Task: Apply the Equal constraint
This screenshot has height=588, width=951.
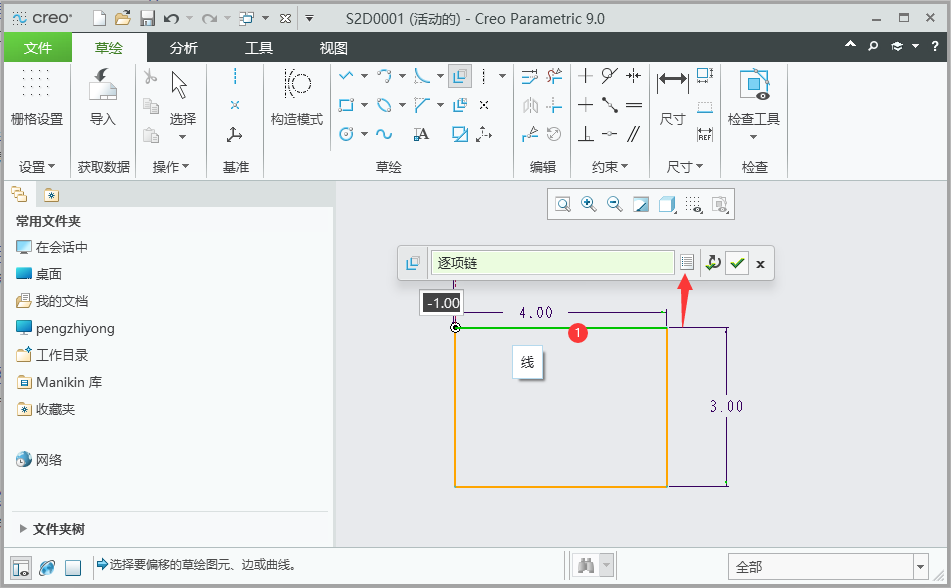Action: point(634,105)
